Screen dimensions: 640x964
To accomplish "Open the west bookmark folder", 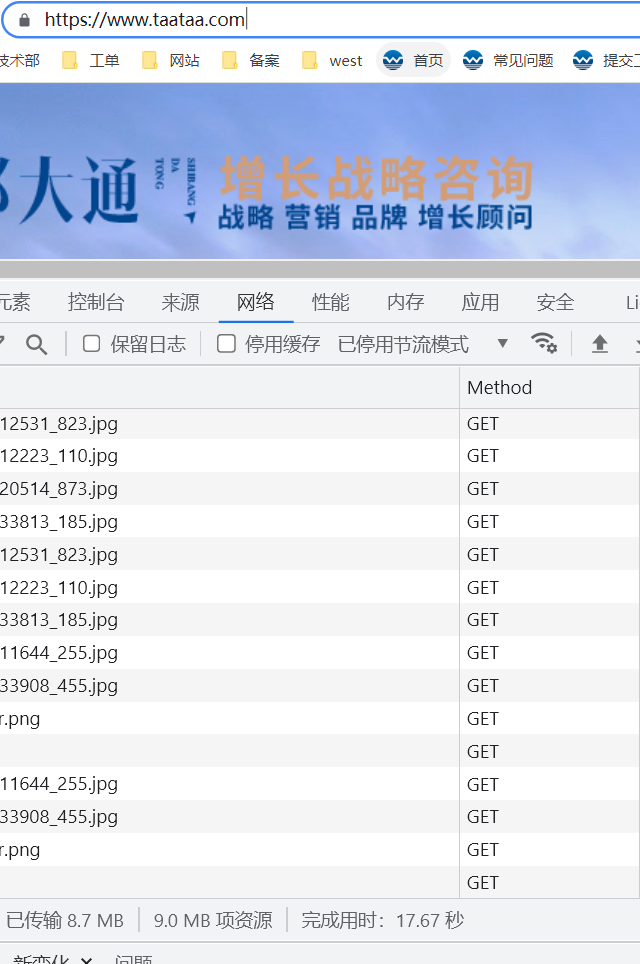I will 333,60.
